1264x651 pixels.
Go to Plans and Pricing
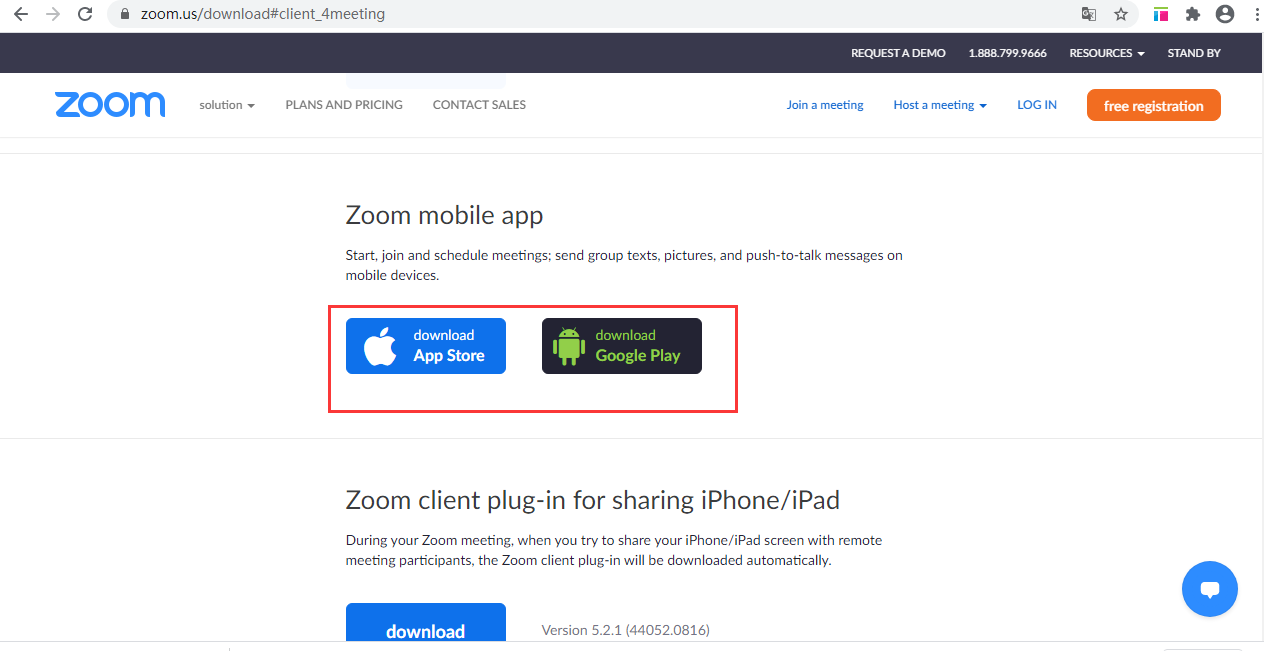click(x=344, y=105)
